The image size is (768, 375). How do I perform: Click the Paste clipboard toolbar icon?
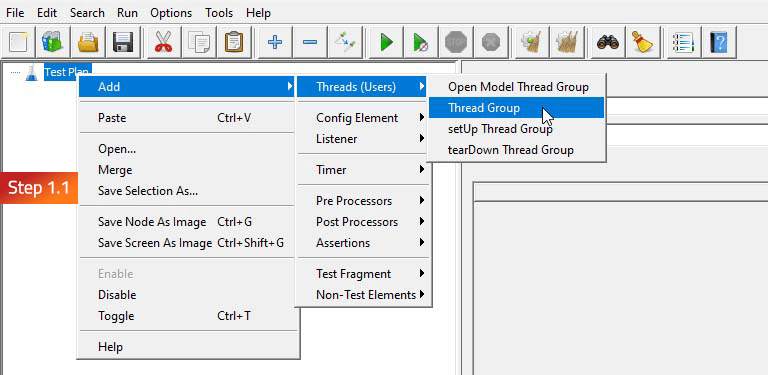(234, 43)
